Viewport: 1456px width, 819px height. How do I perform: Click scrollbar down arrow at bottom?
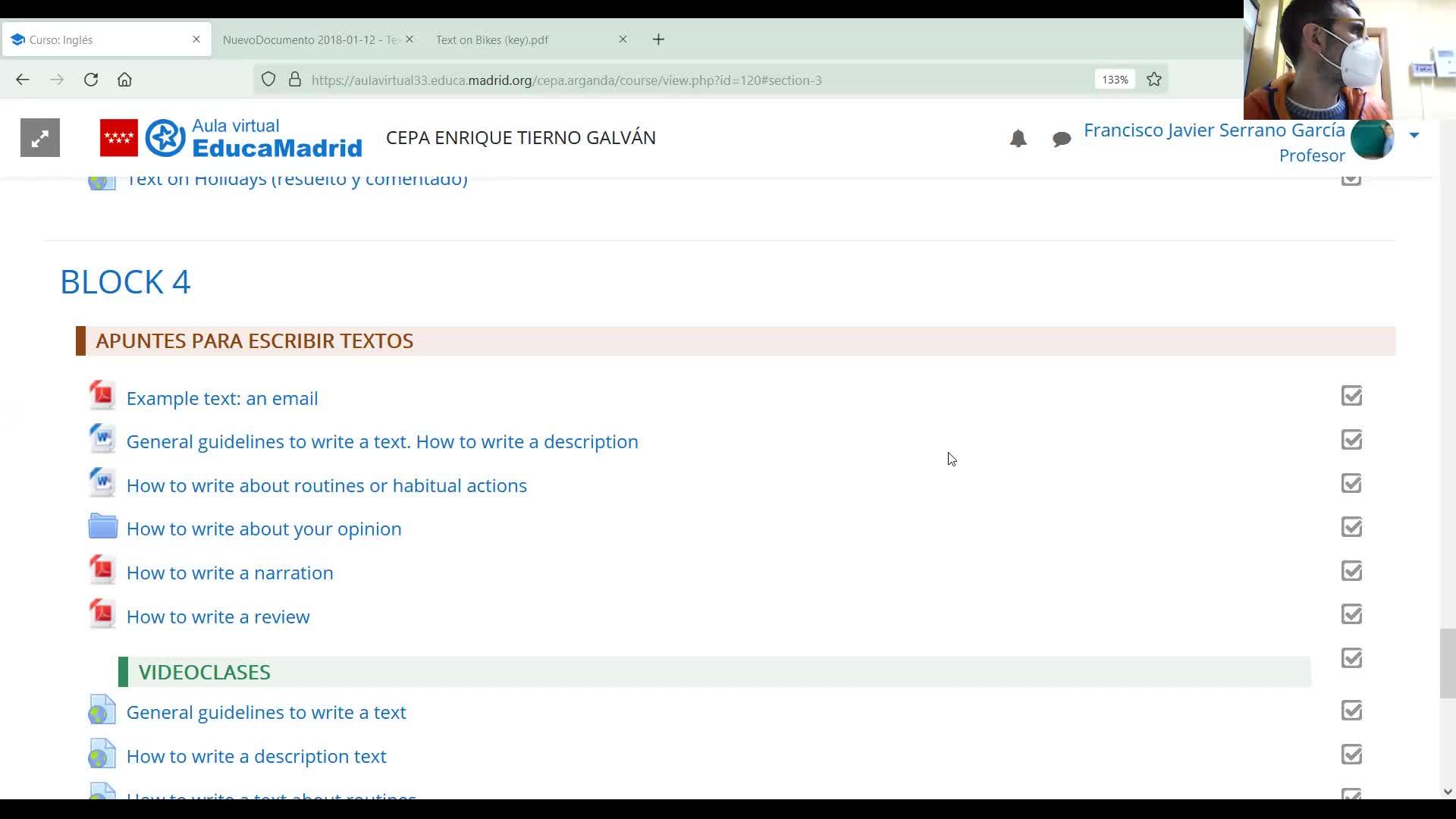1447,792
